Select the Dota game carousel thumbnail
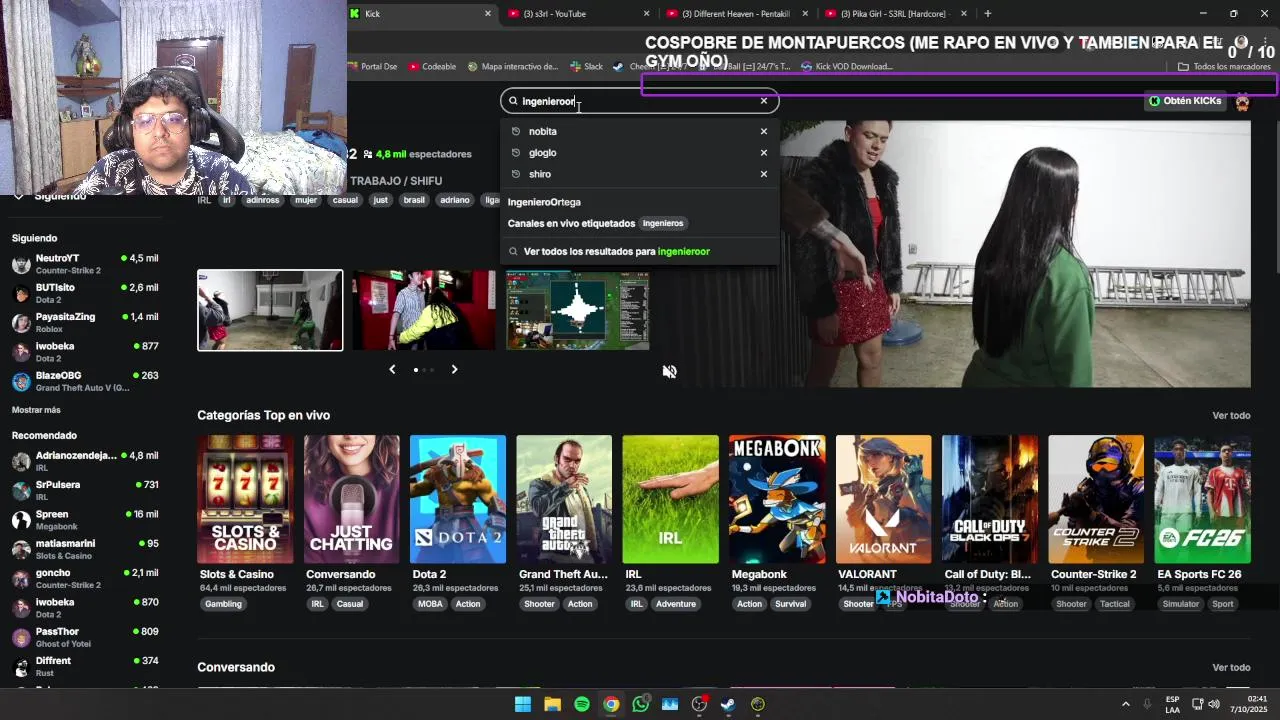 578,310
